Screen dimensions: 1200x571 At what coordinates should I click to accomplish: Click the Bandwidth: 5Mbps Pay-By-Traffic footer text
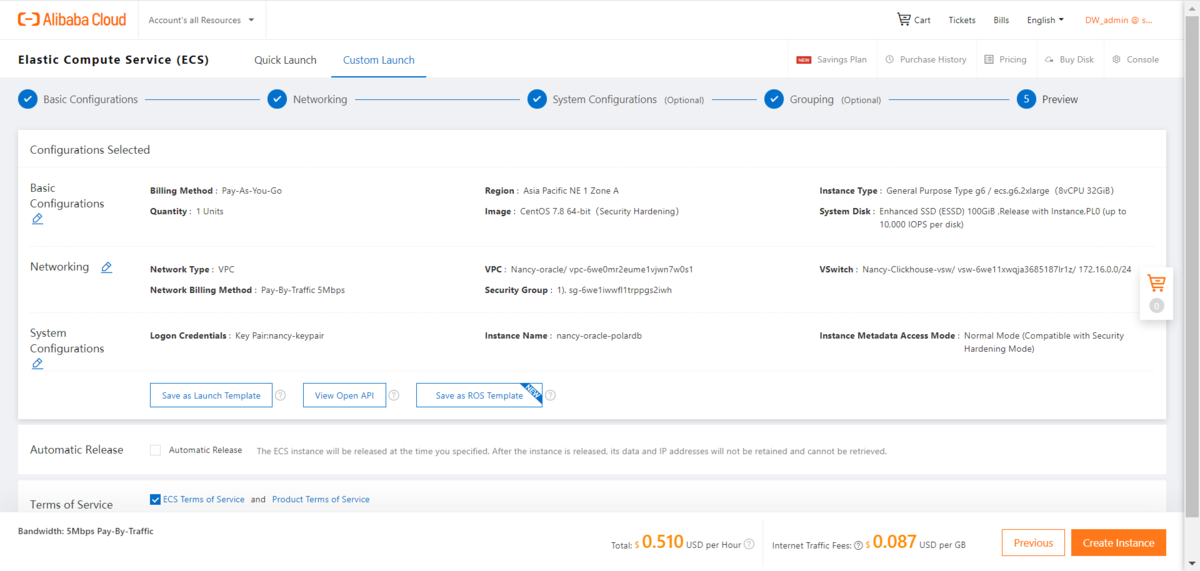pos(86,531)
